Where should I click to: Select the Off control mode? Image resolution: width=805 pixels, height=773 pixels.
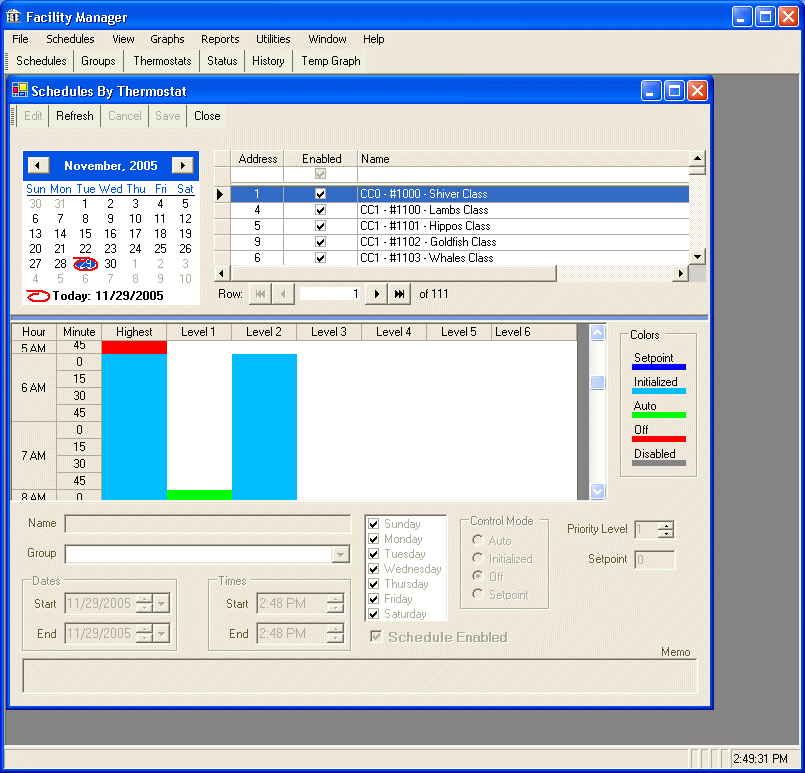478,576
